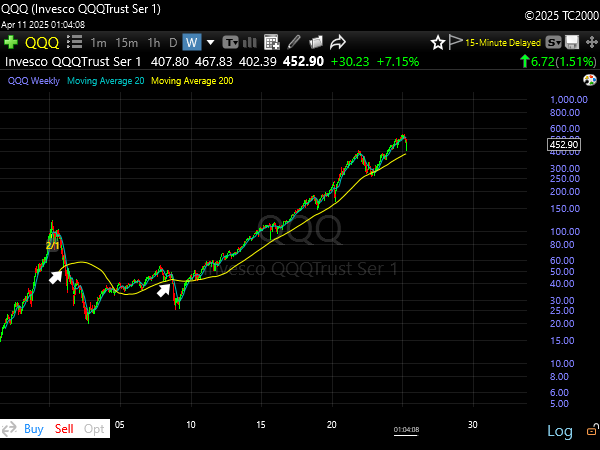
Task: Open the chart color palette icon
Action: (x=590, y=80)
